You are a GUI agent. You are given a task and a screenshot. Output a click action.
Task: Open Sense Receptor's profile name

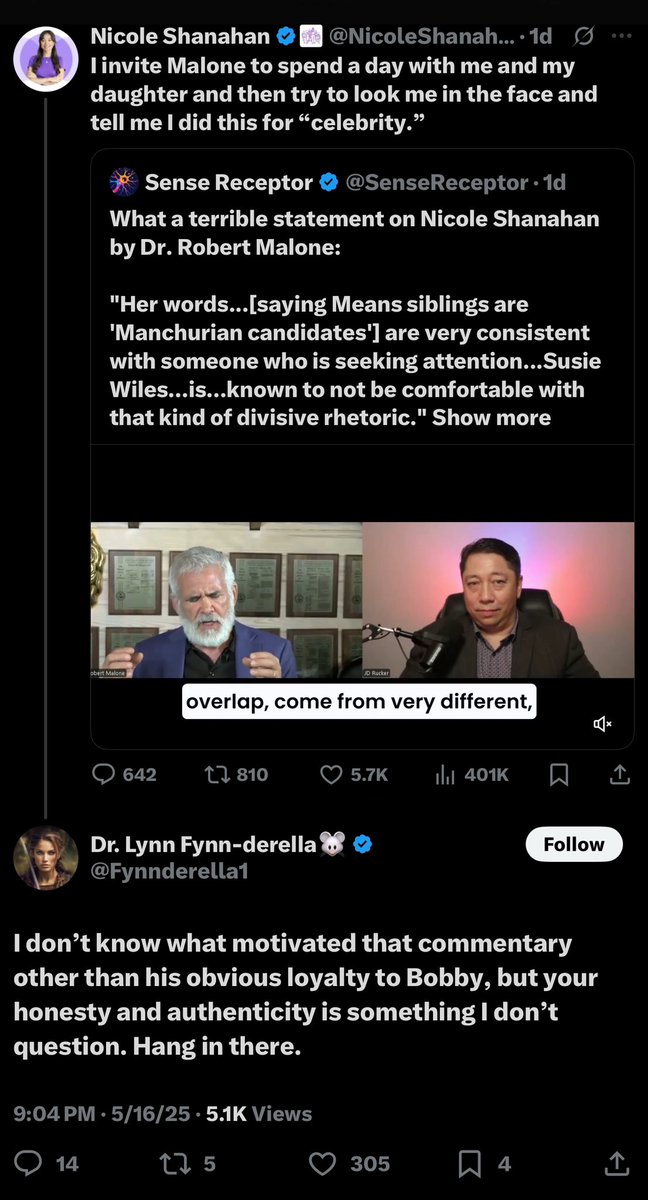point(229,182)
